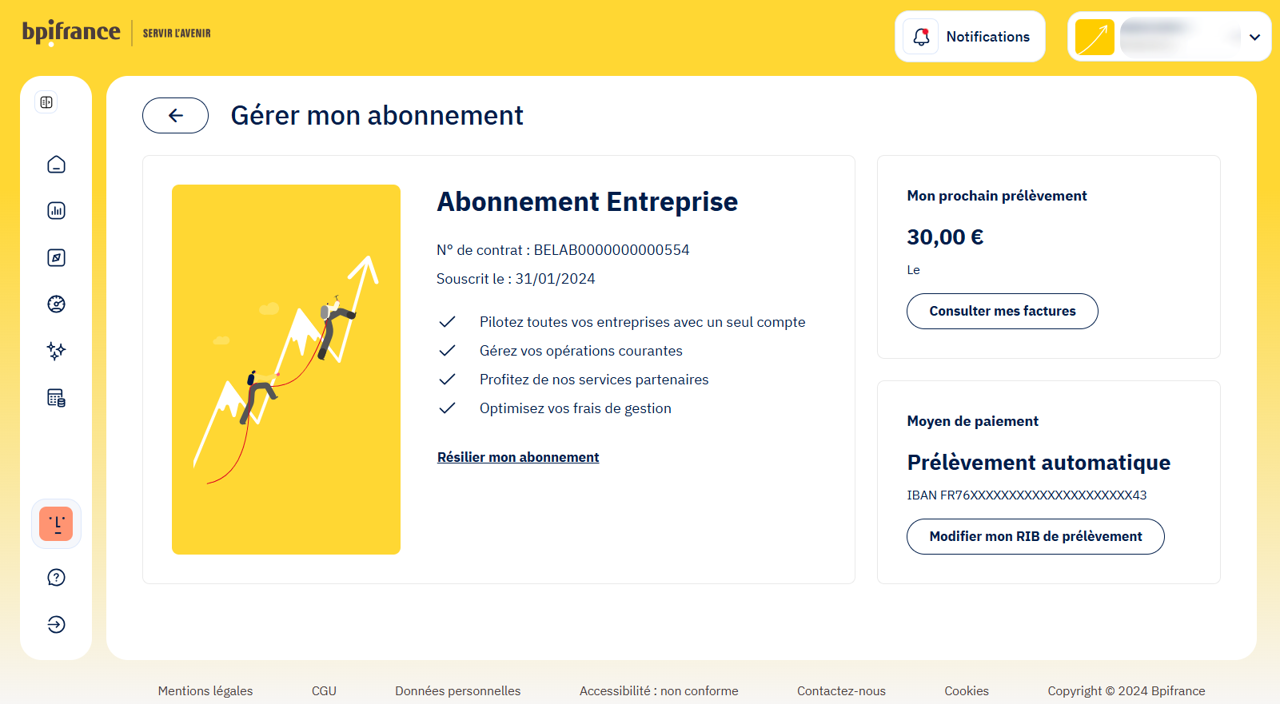Open the bar chart icon in sidebar
The height and width of the screenshot is (704, 1280).
[56, 211]
